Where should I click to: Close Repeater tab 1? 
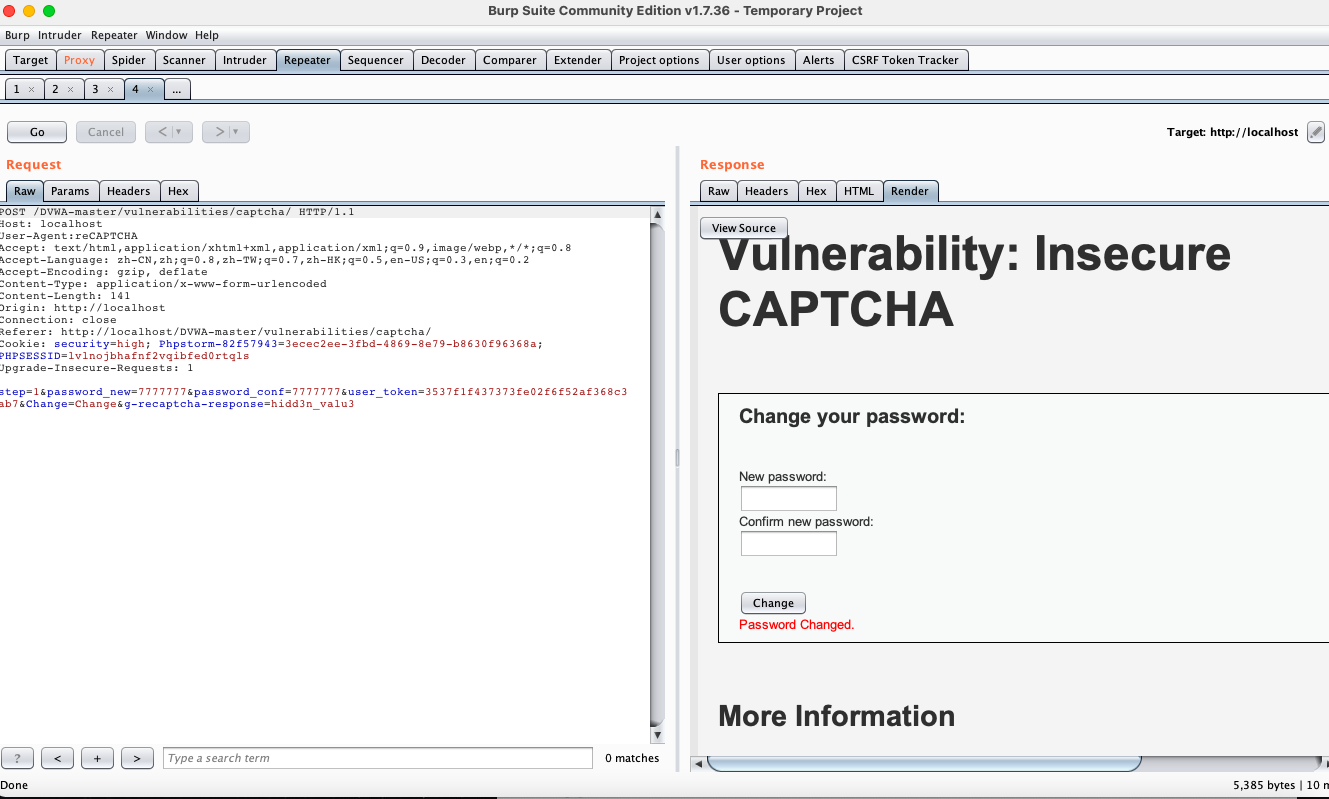pyautogui.click(x=31, y=89)
